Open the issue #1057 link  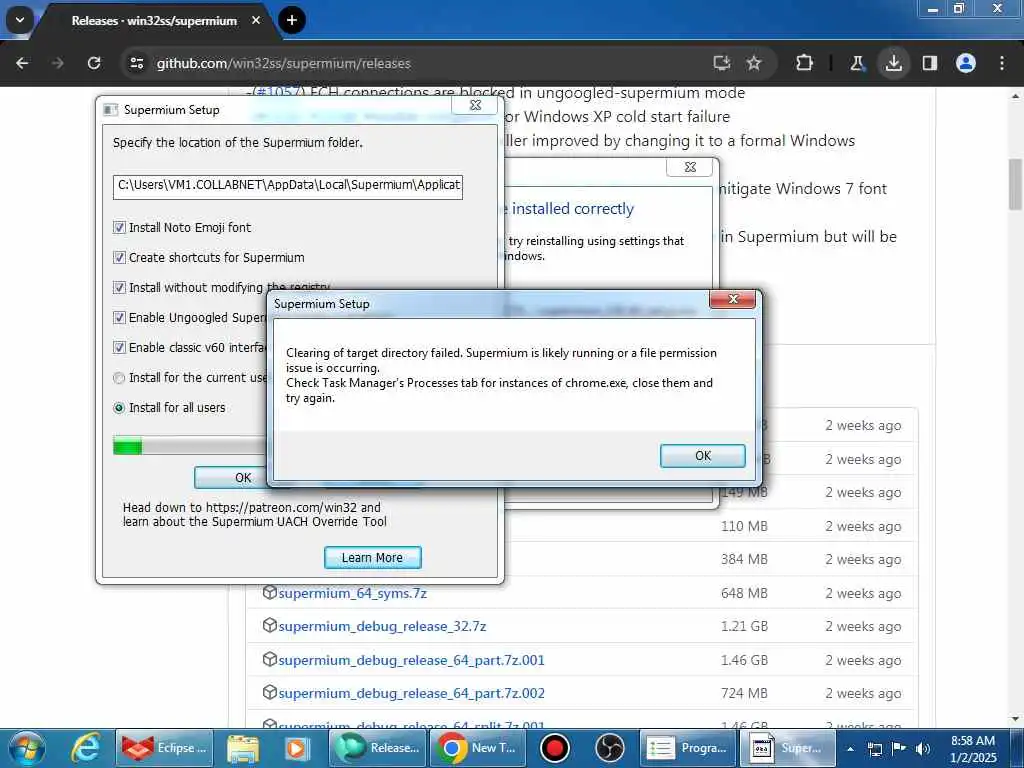[x=278, y=92]
